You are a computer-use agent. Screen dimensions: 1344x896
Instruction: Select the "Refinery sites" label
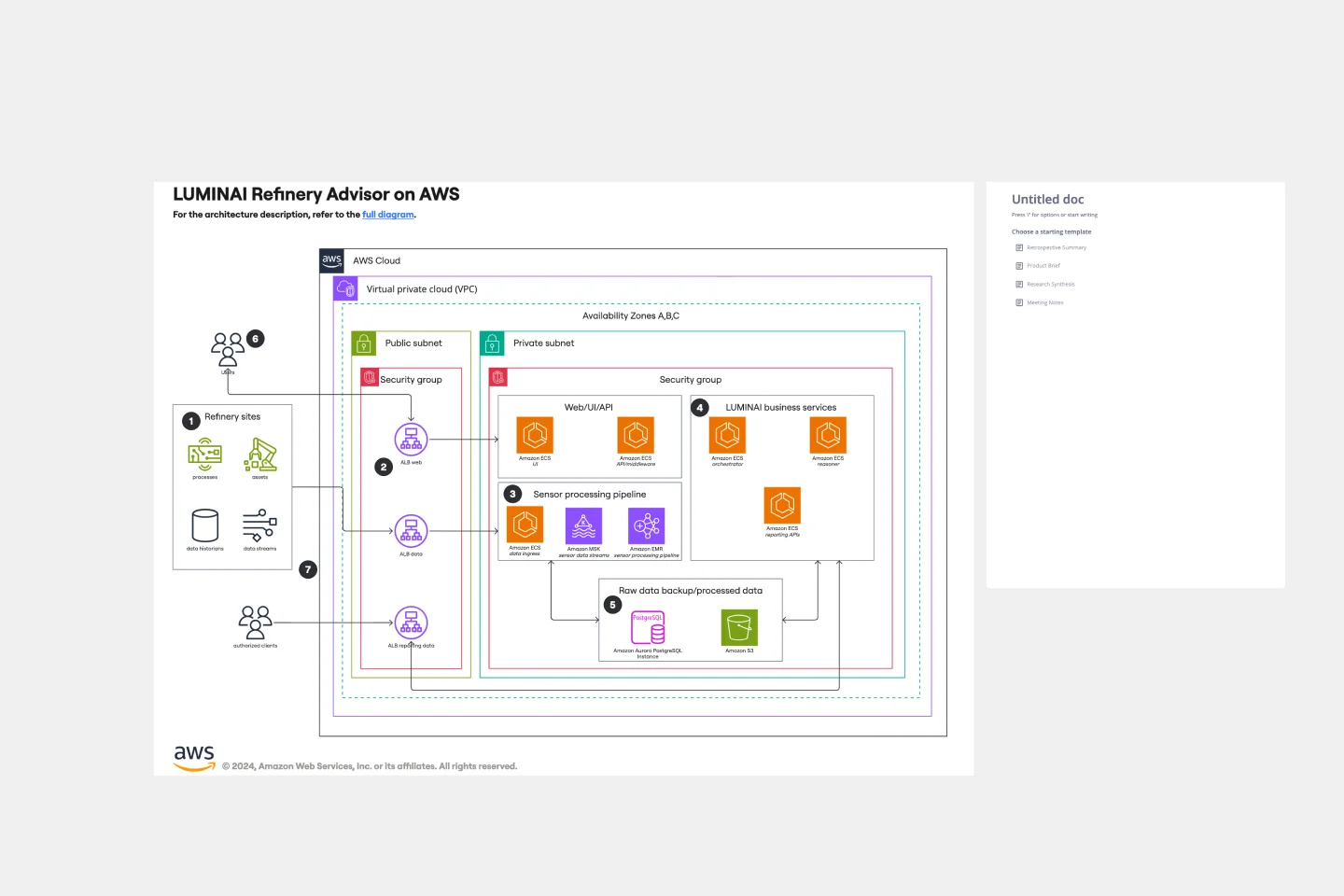(232, 417)
